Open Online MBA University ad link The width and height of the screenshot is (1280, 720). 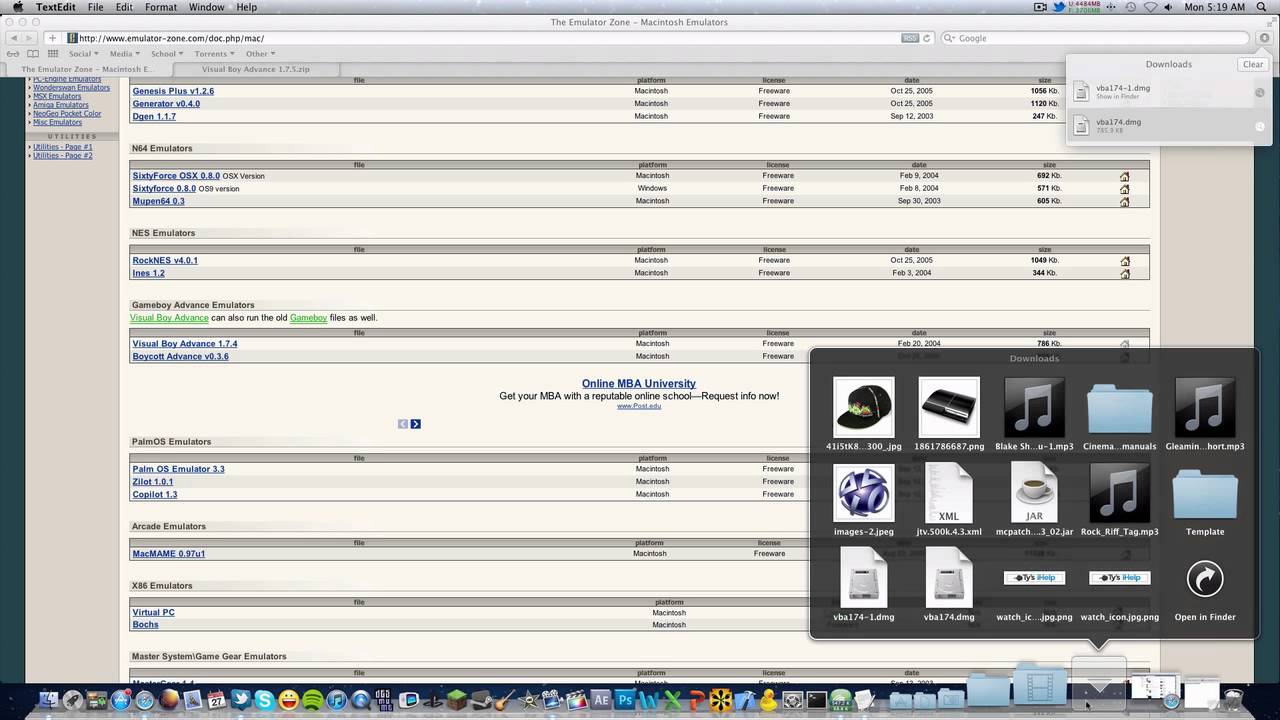(x=639, y=383)
